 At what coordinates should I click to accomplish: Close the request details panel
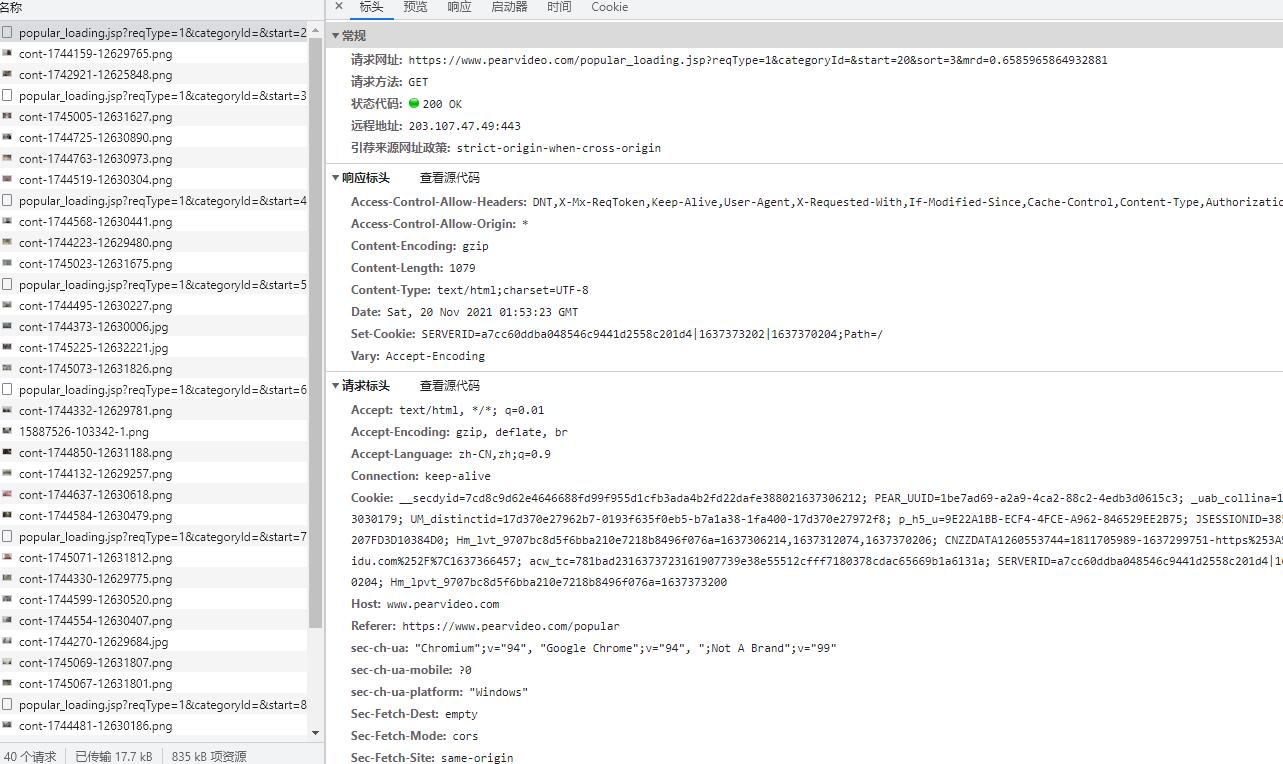[339, 6]
